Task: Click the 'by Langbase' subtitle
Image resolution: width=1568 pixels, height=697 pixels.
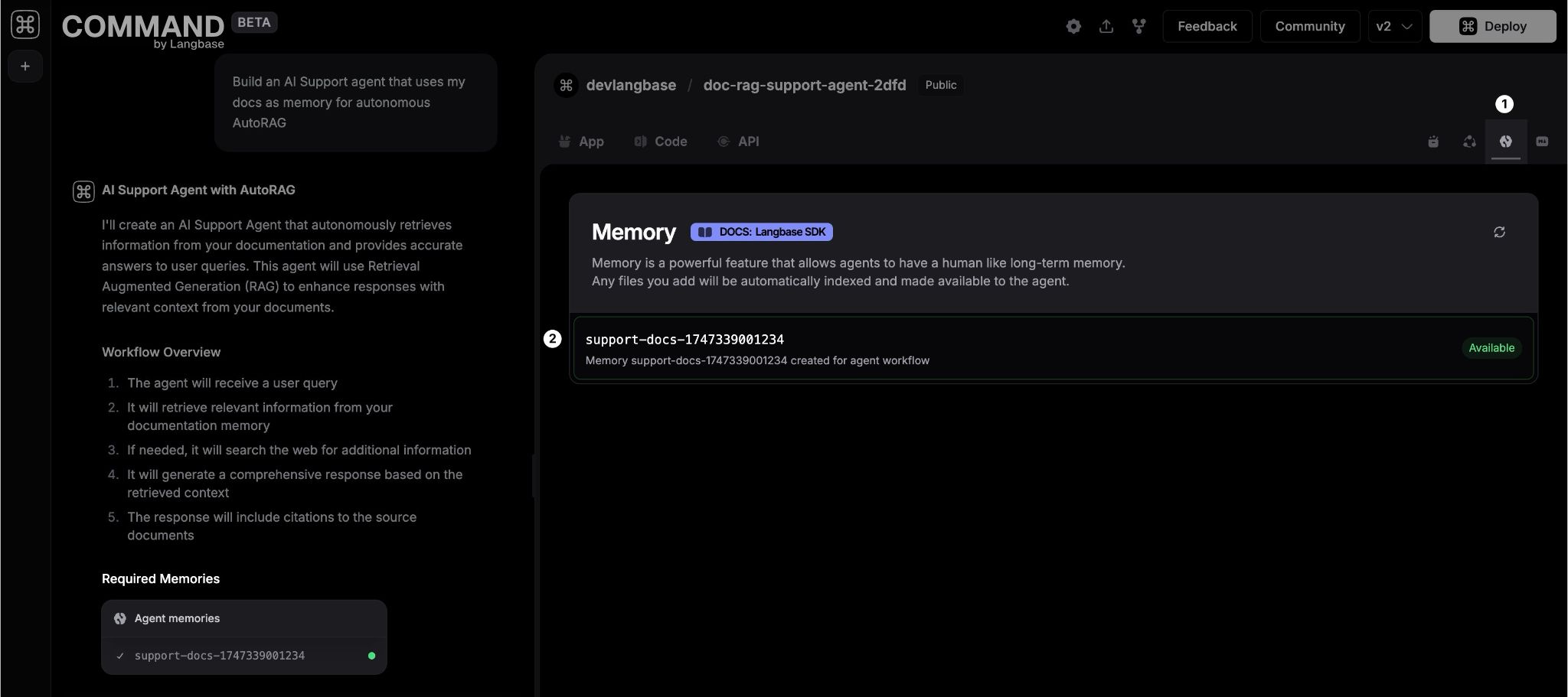Action: tap(188, 44)
